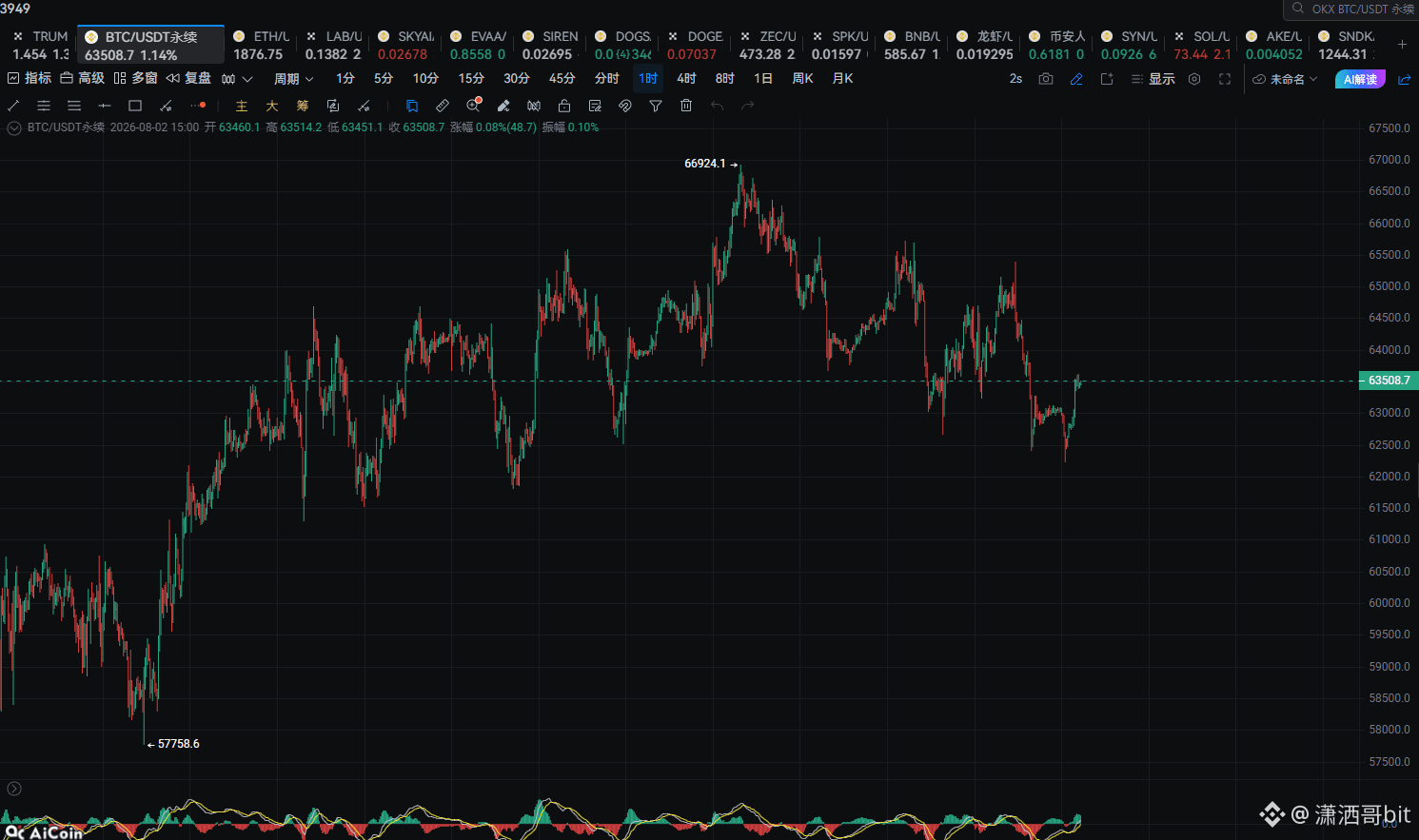Select the horizontal ray line tool
Image resolution: width=1419 pixels, height=840 pixels.
click(105, 106)
